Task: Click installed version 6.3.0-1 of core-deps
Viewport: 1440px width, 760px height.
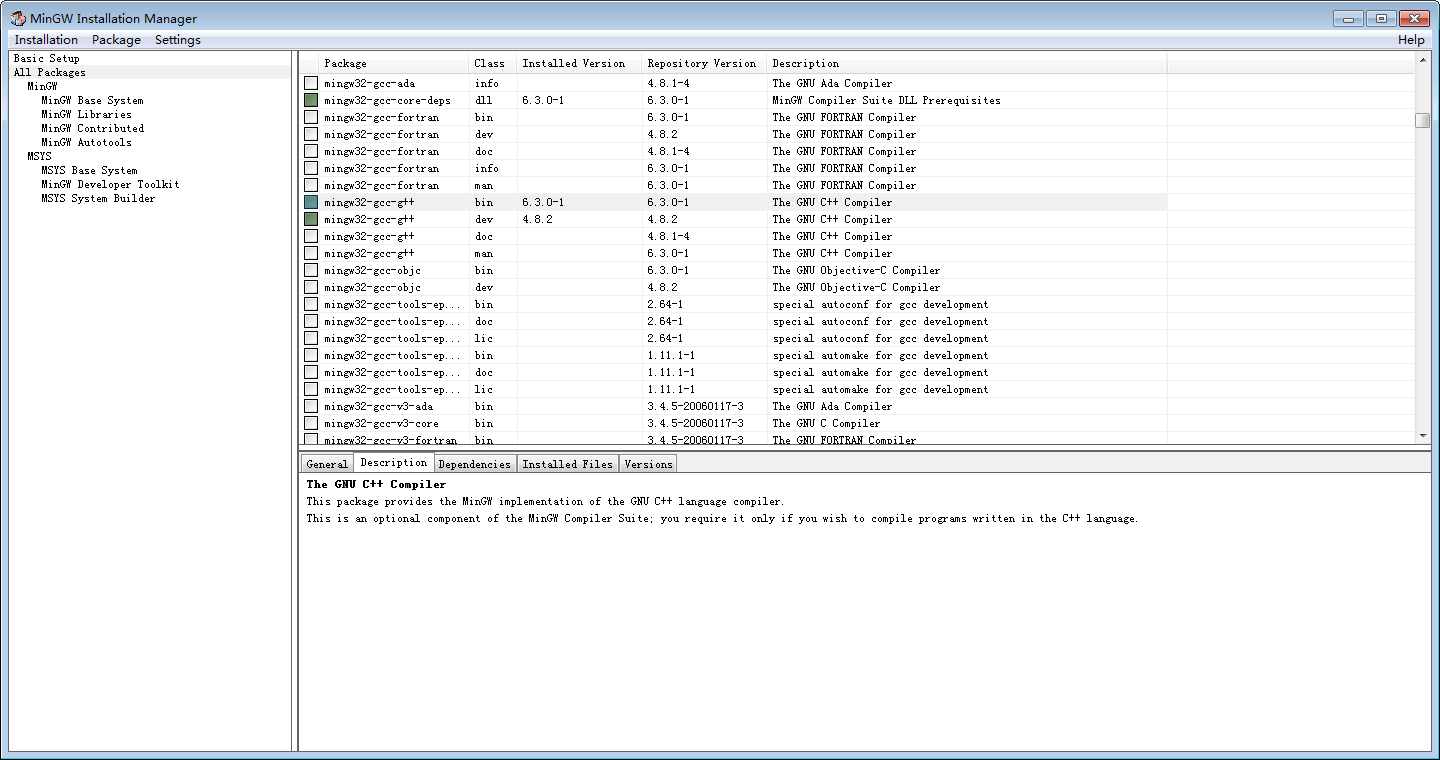Action: 543,100
